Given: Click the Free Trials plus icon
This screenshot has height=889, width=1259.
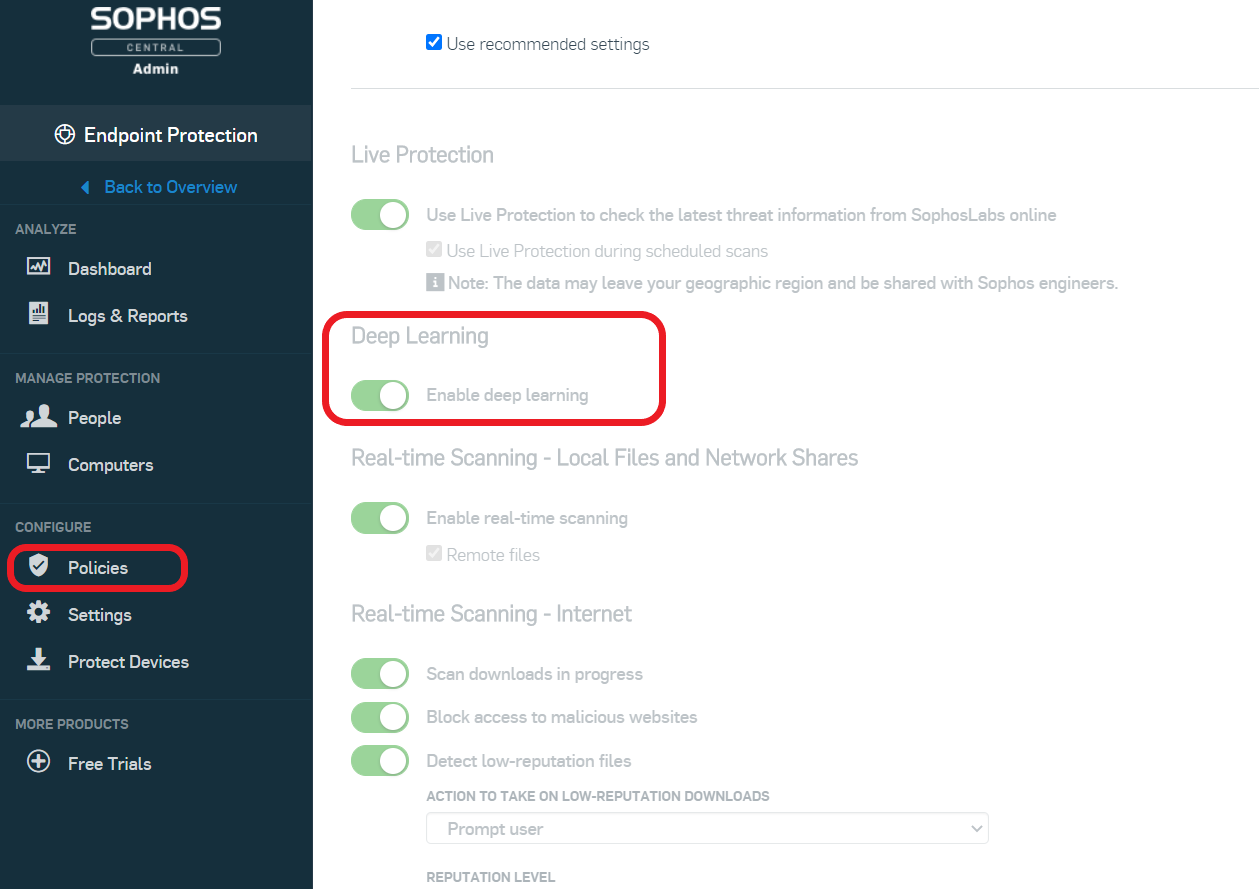Looking at the screenshot, I should click(x=38, y=762).
